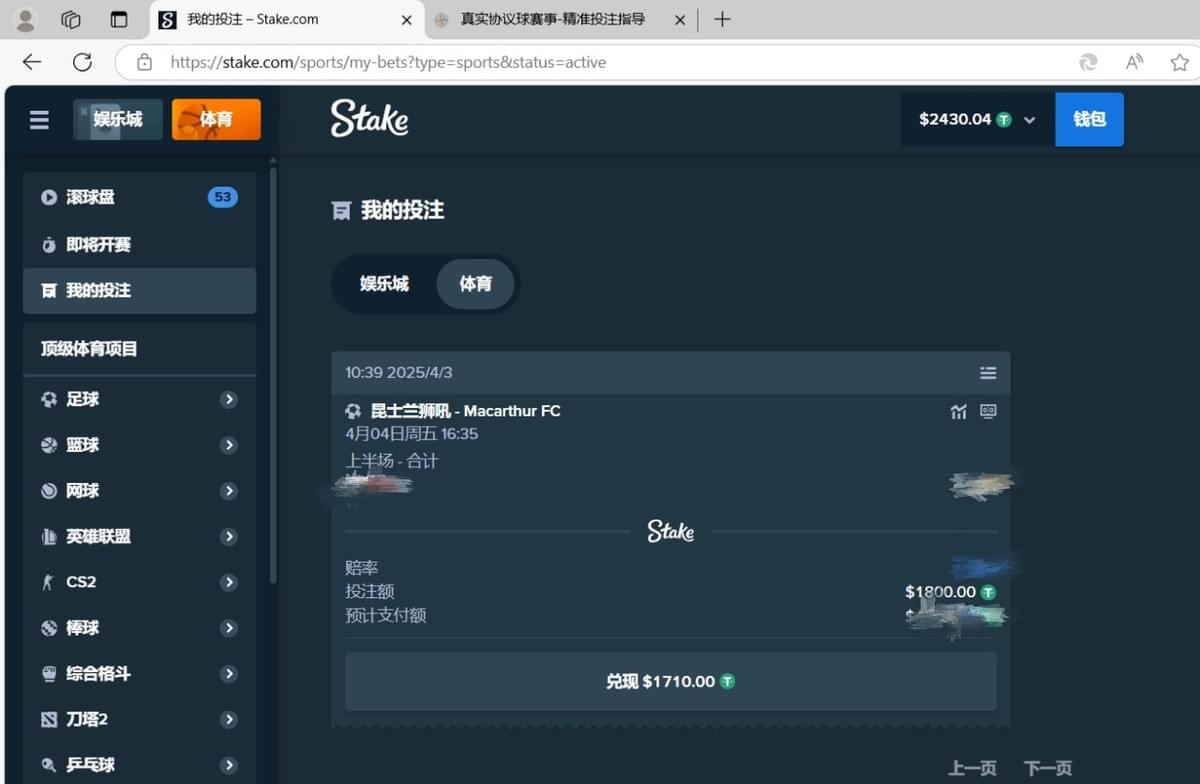Expand the 篮球 category chevron
Viewport: 1200px width, 784px height.
(229, 445)
